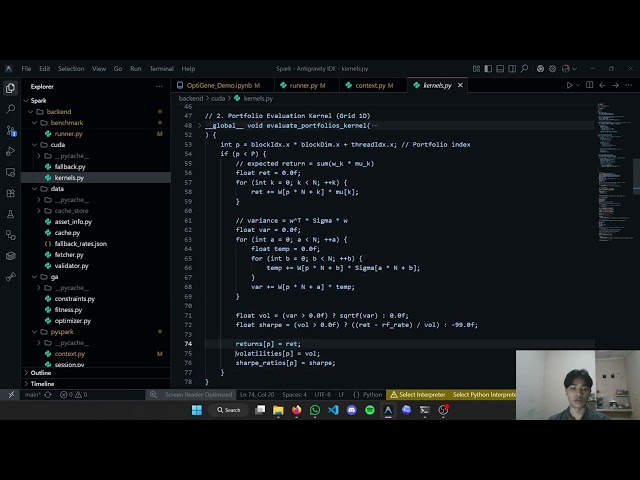This screenshot has width=640, height=480.
Task: Click the remote window icon in status bar
Action: [11, 395]
